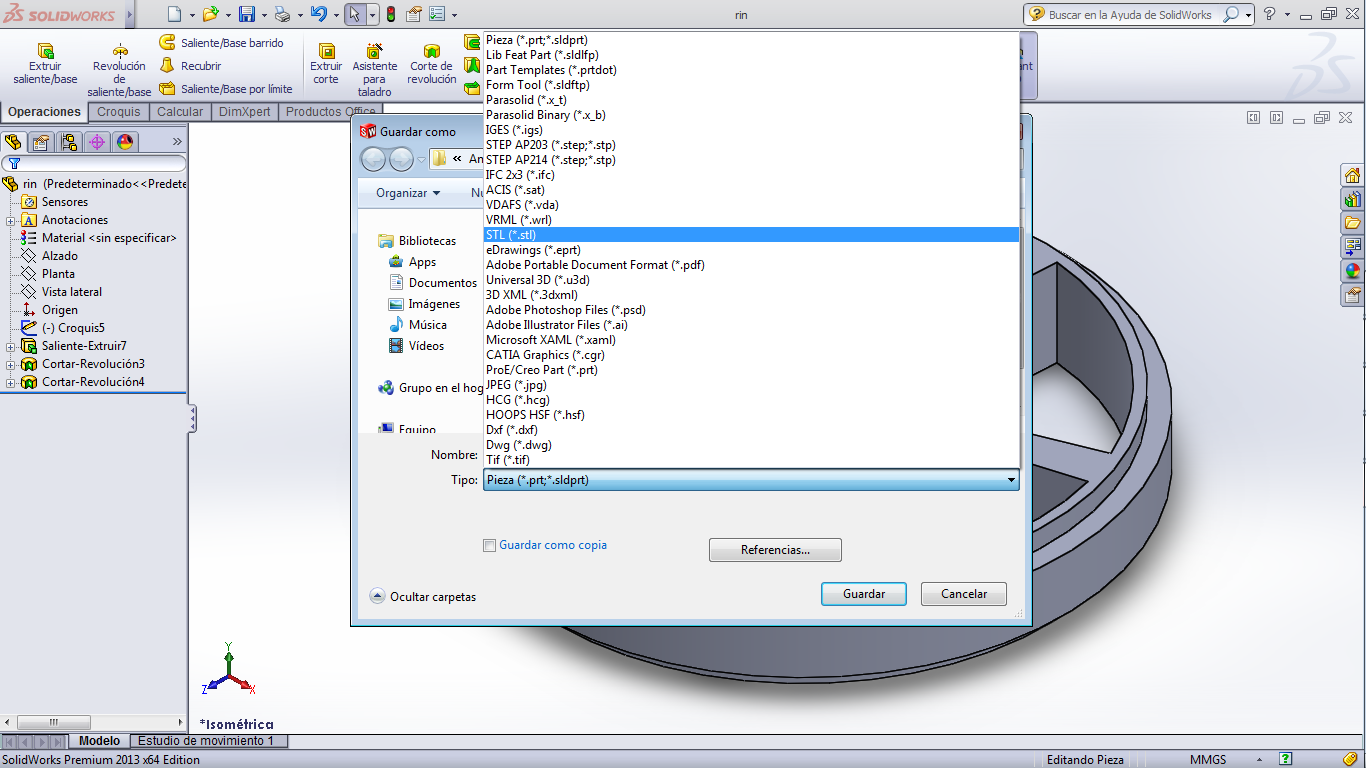Expand the Saliente-Extruir7 feature node
This screenshot has width=1366, height=768.
(x=10, y=346)
